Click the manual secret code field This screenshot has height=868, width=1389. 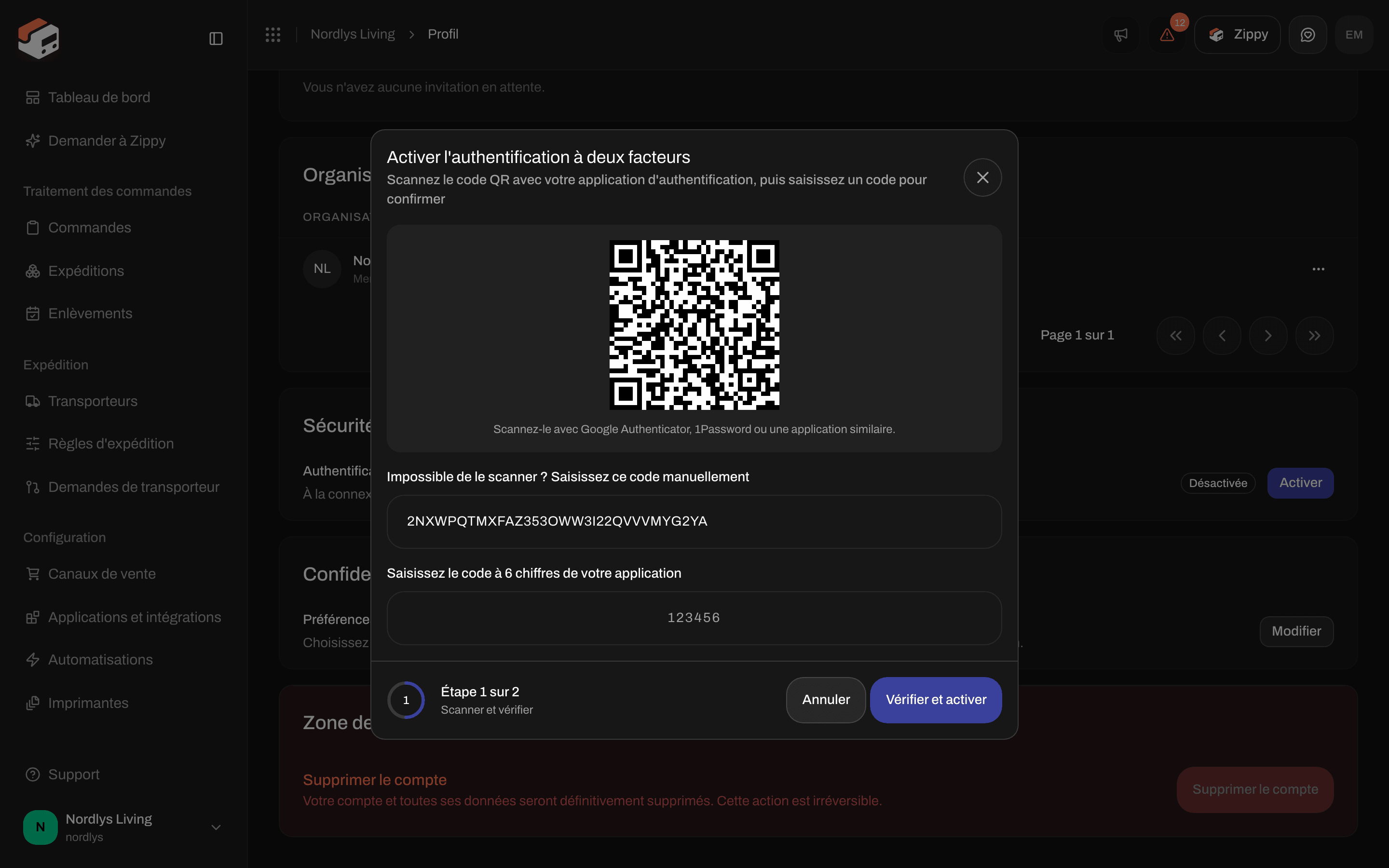pyautogui.click(x=694, y=522)
